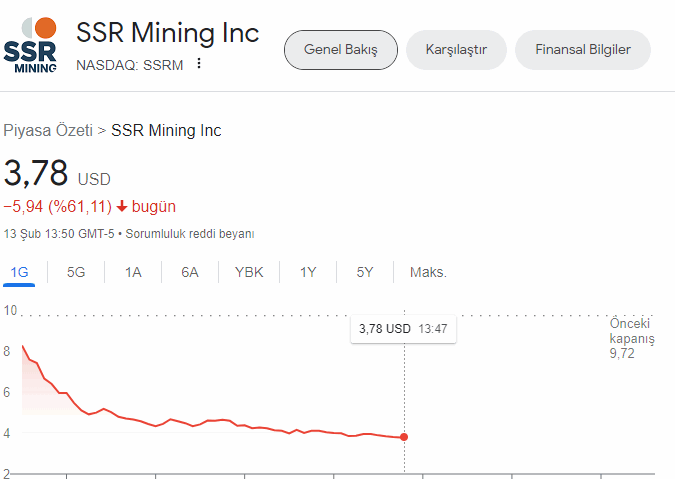Switch chart to 5G range
The width and height of the screenshot is (675, 479).
click(76, 272)
